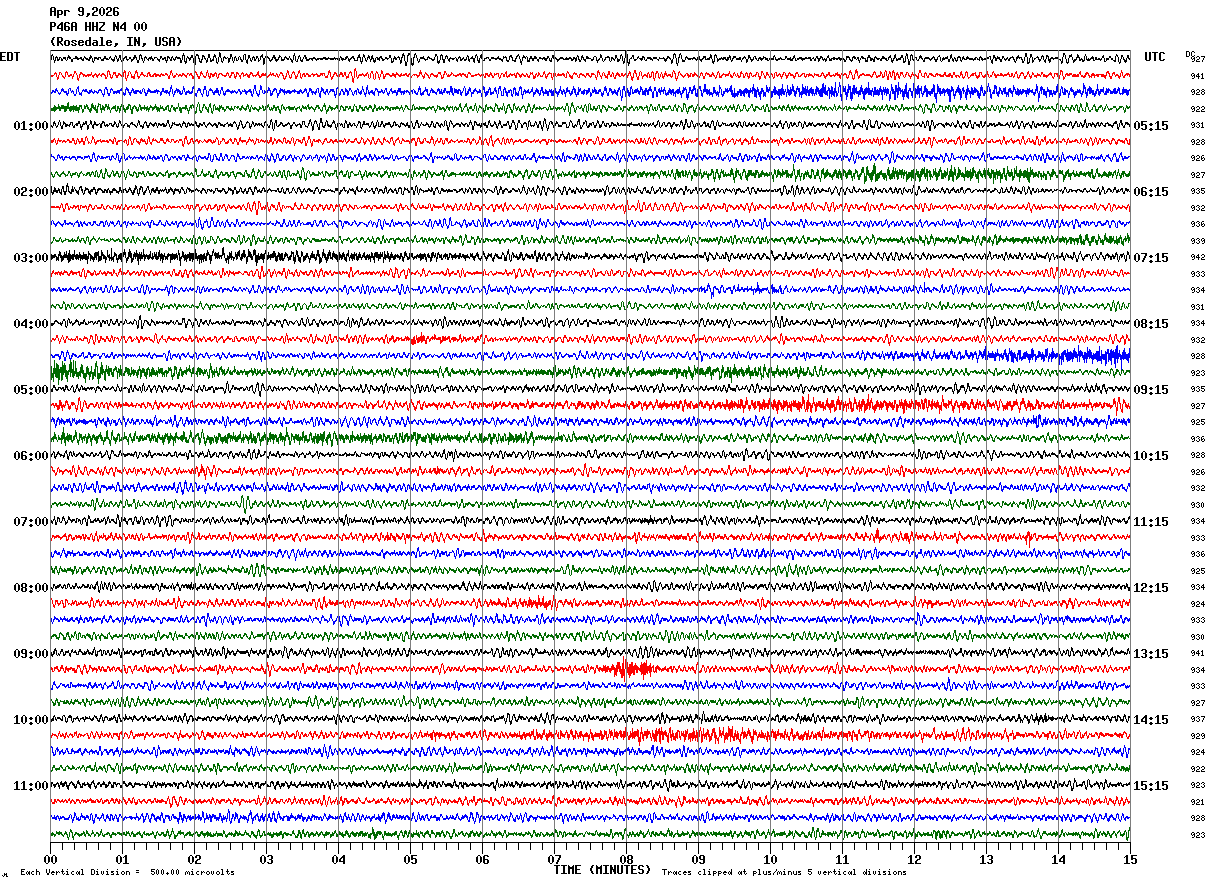Image resolution: width=1210 pixels, height=886 pixels.
Task: Click minute tick label 01 on the time axis
Action: click(122, 859)
